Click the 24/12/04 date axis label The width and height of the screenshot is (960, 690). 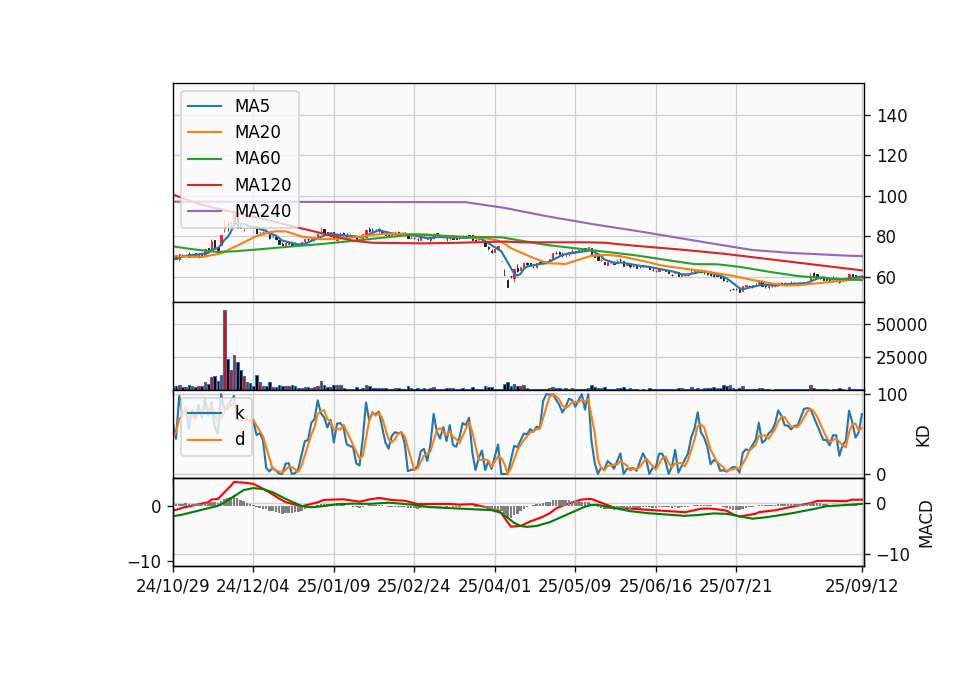point(253,586)
